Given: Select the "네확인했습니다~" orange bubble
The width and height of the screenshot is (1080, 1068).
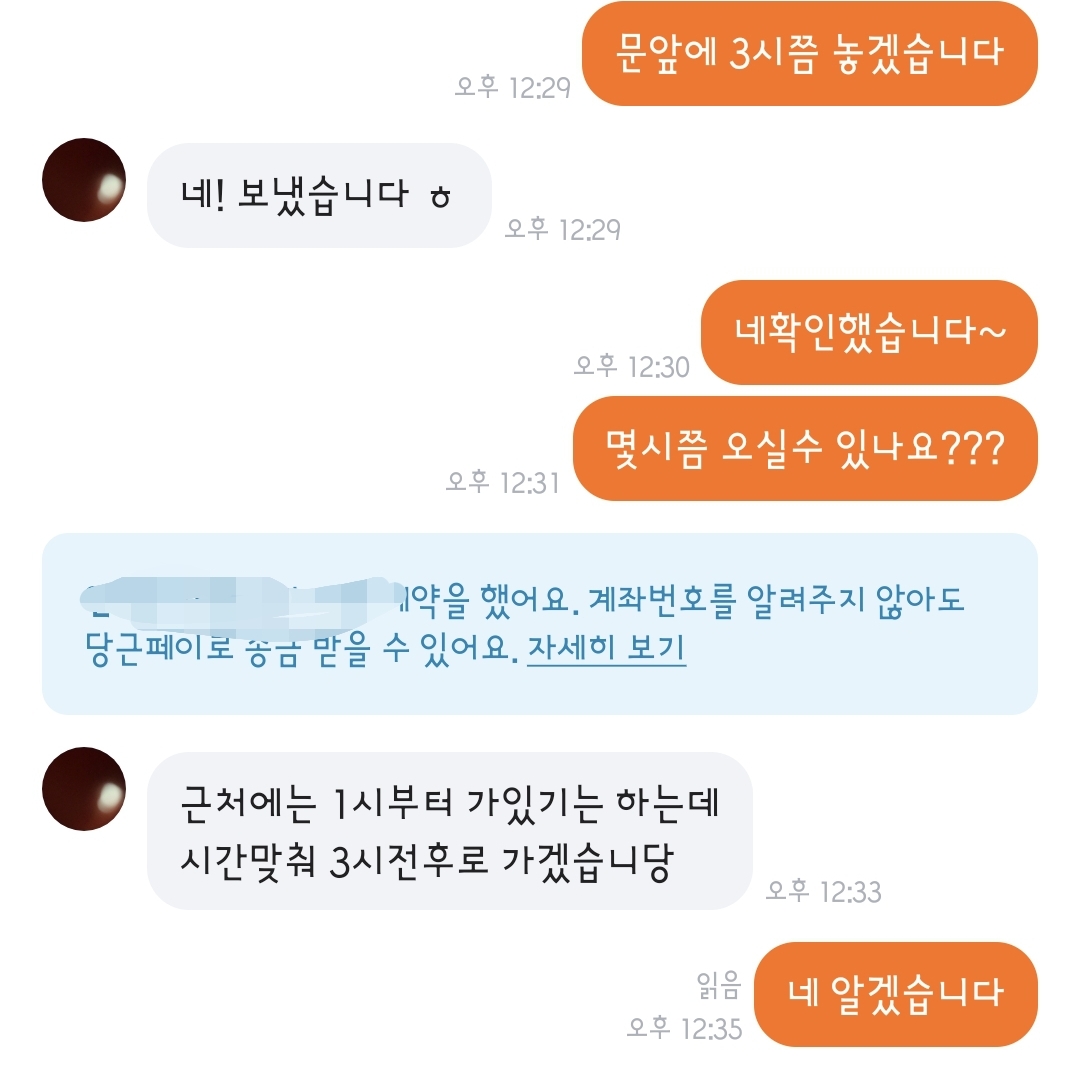Looking at the screenshot, I should click(x=869, y=332).
